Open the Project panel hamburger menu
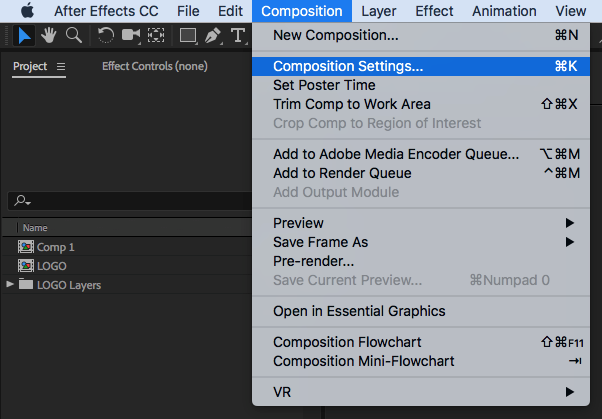 (x=61, y=67)
